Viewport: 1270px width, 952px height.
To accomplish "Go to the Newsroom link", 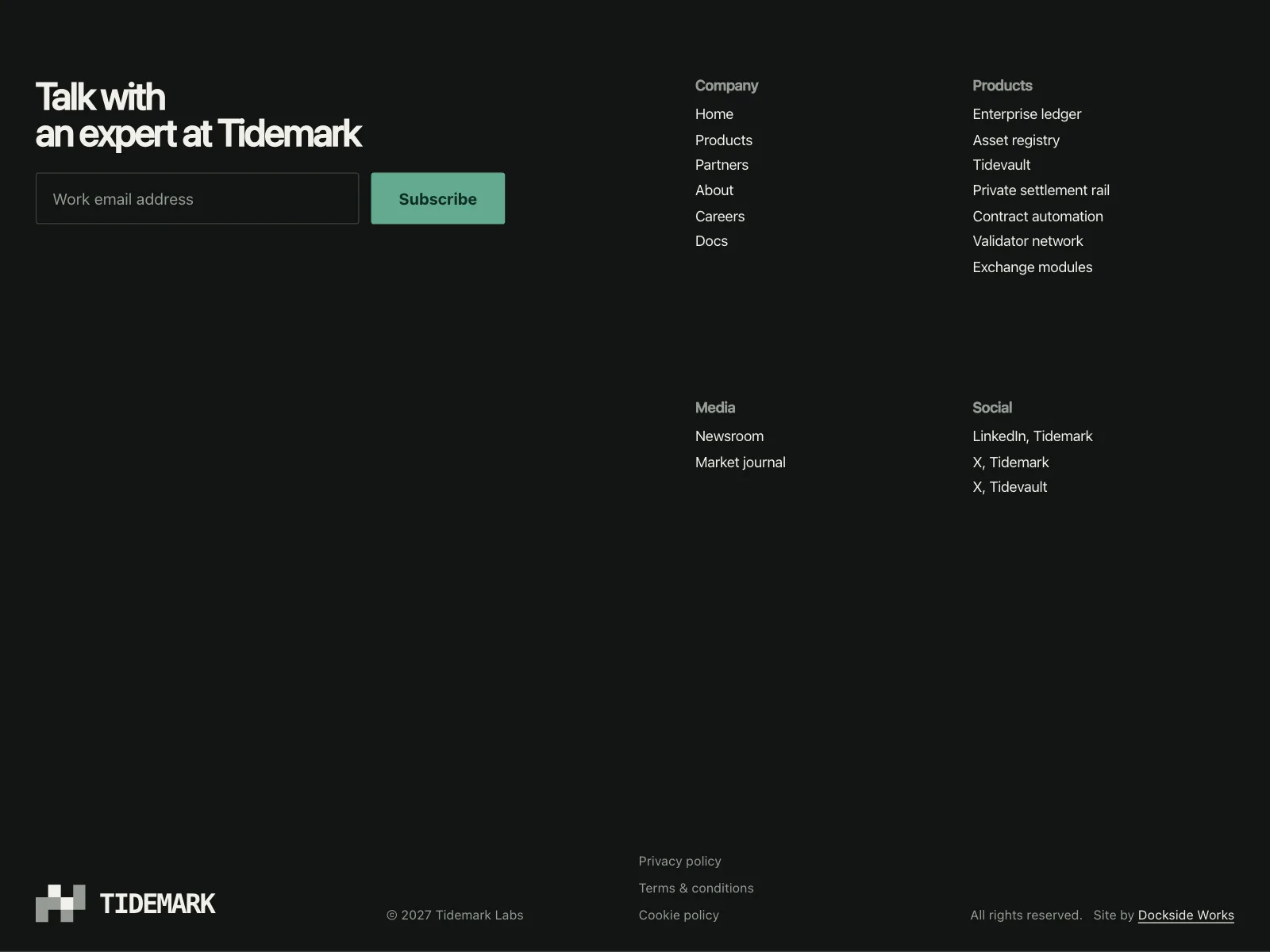I will [729, 436].
